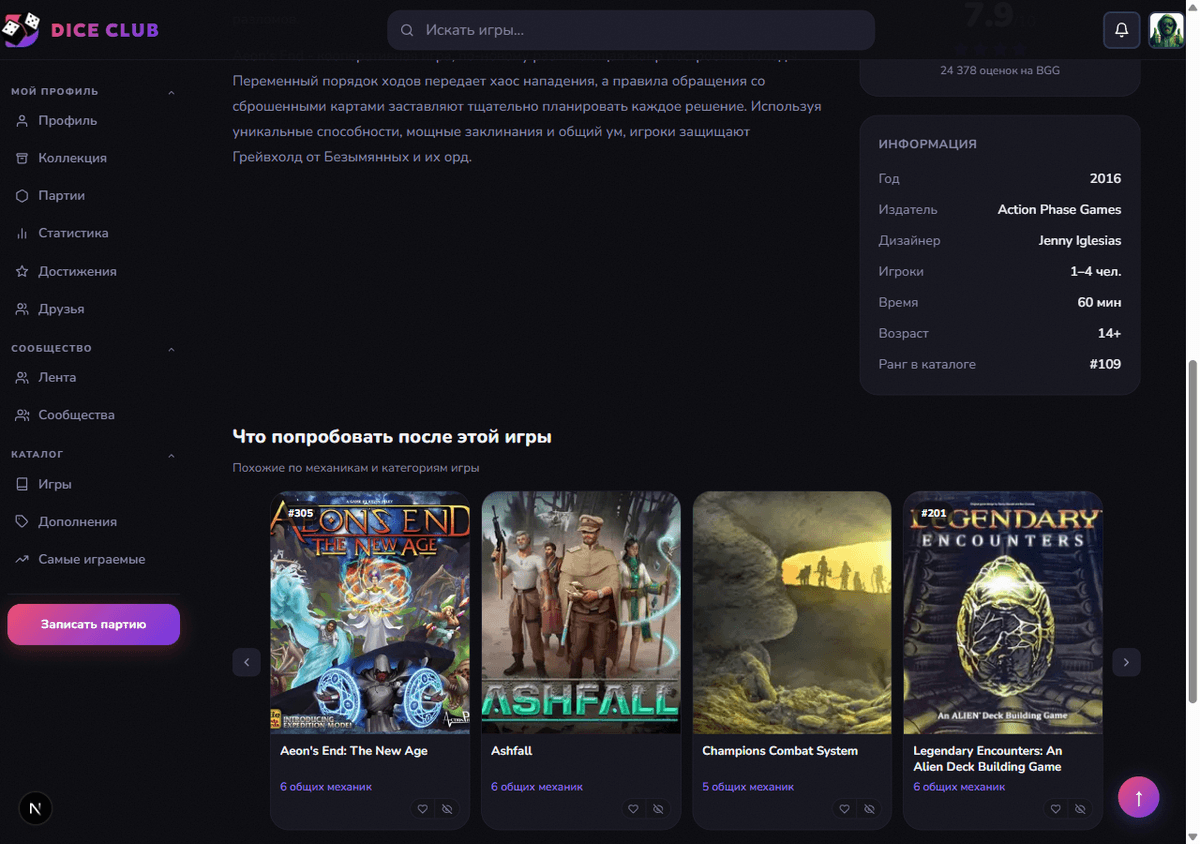Collapse the Сообщество sidebar section
Screen dimensions: 1200x844
tap(171, 349)
